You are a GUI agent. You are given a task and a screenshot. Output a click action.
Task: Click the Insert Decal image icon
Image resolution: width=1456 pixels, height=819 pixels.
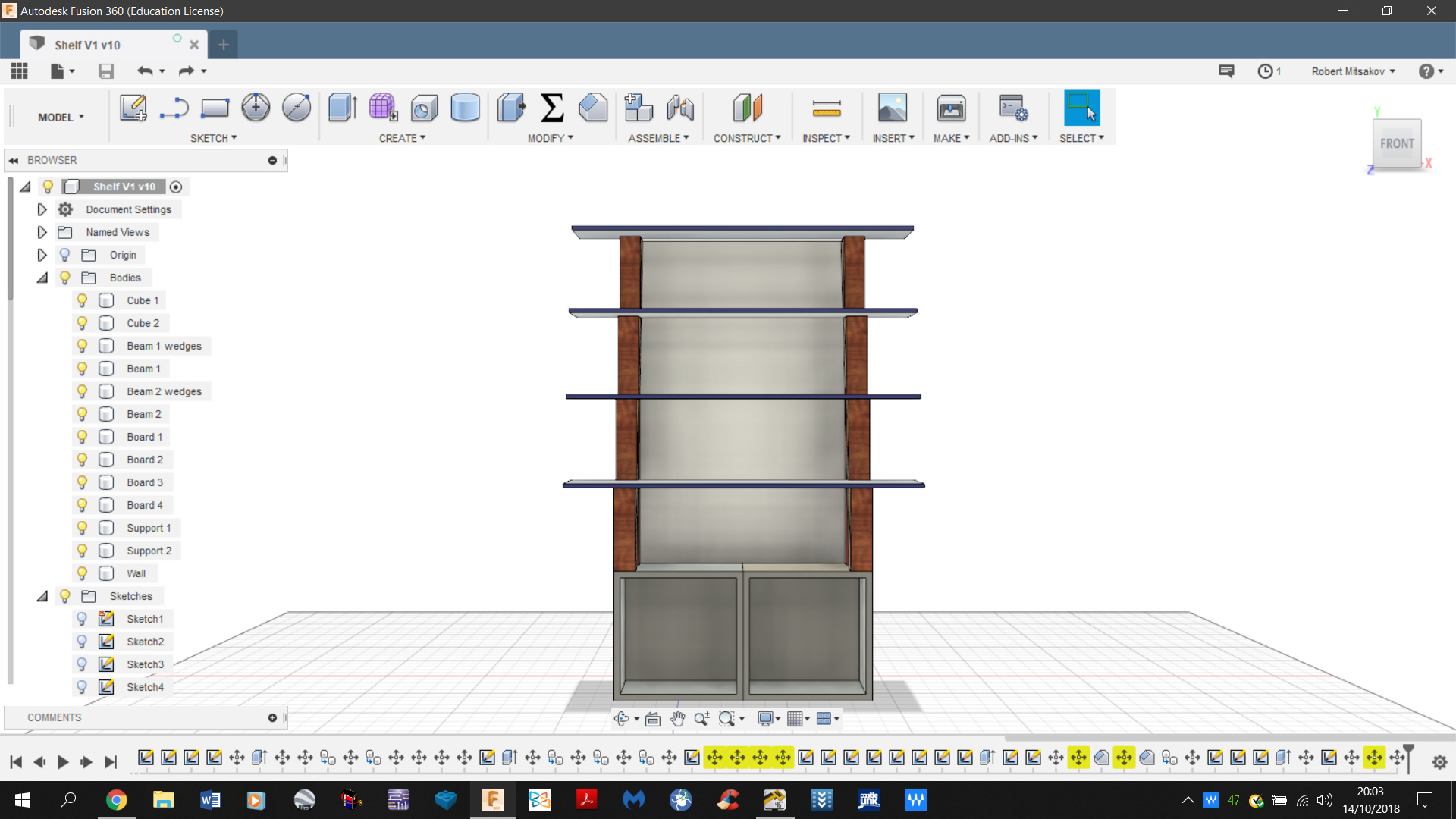click(893, 108)
